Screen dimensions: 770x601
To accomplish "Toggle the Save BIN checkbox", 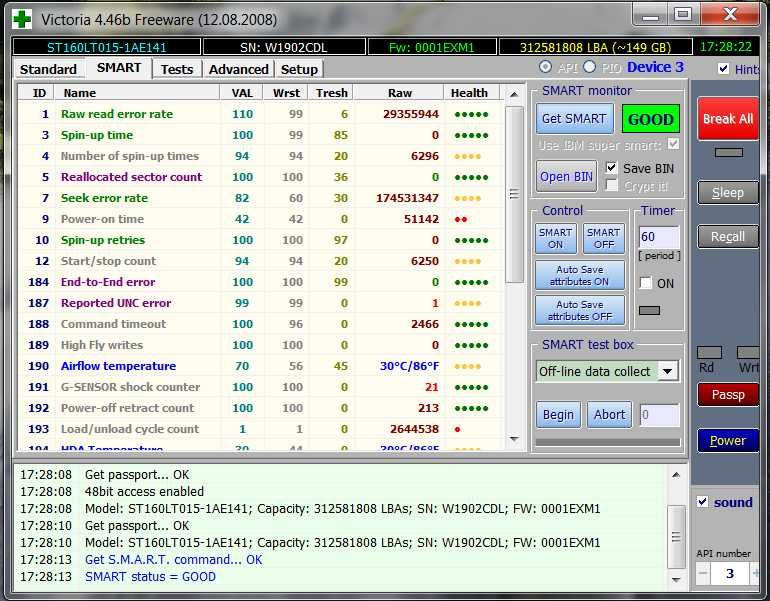I will point(611,168).
